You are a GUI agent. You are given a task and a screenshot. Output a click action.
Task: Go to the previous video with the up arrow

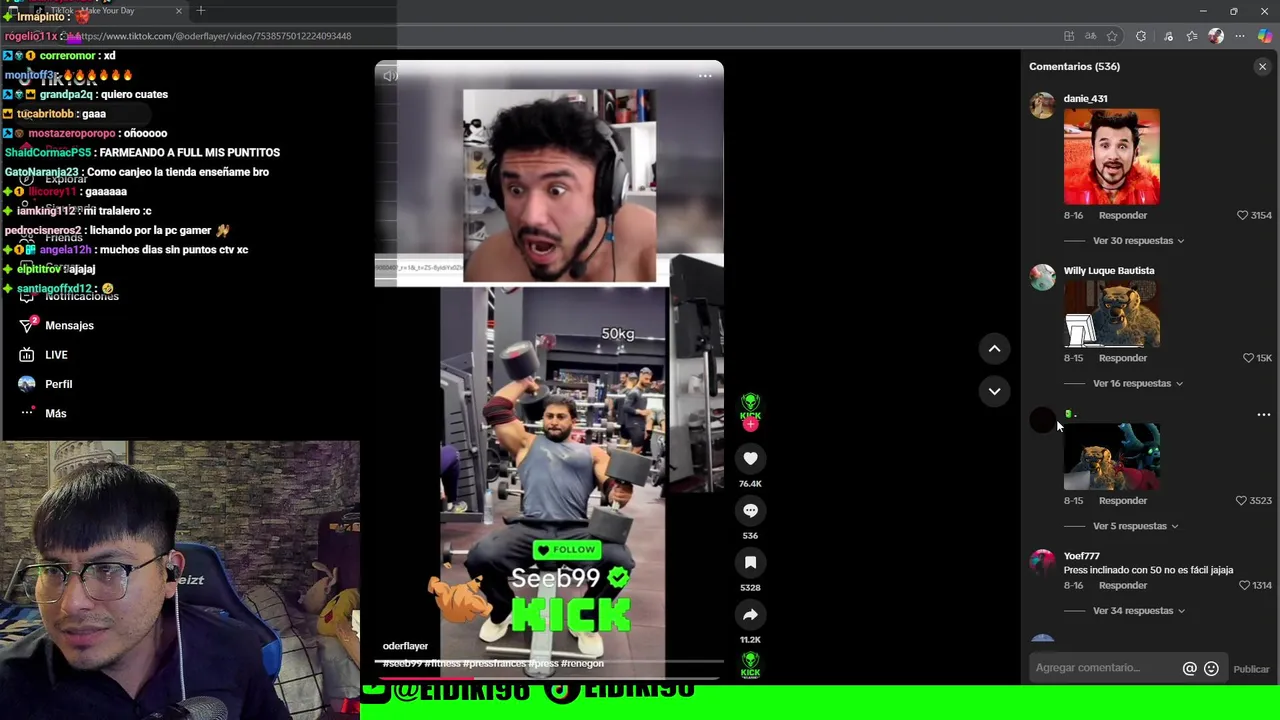(994, 348)
